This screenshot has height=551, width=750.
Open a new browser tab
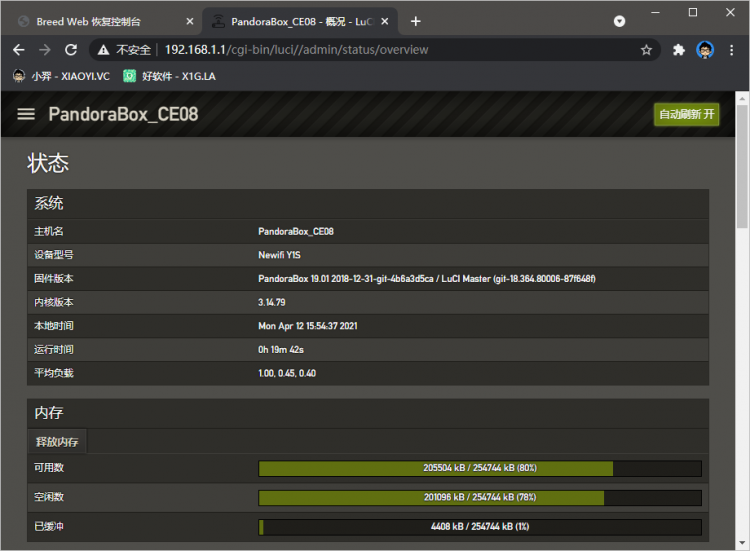(x=416, y=21)
